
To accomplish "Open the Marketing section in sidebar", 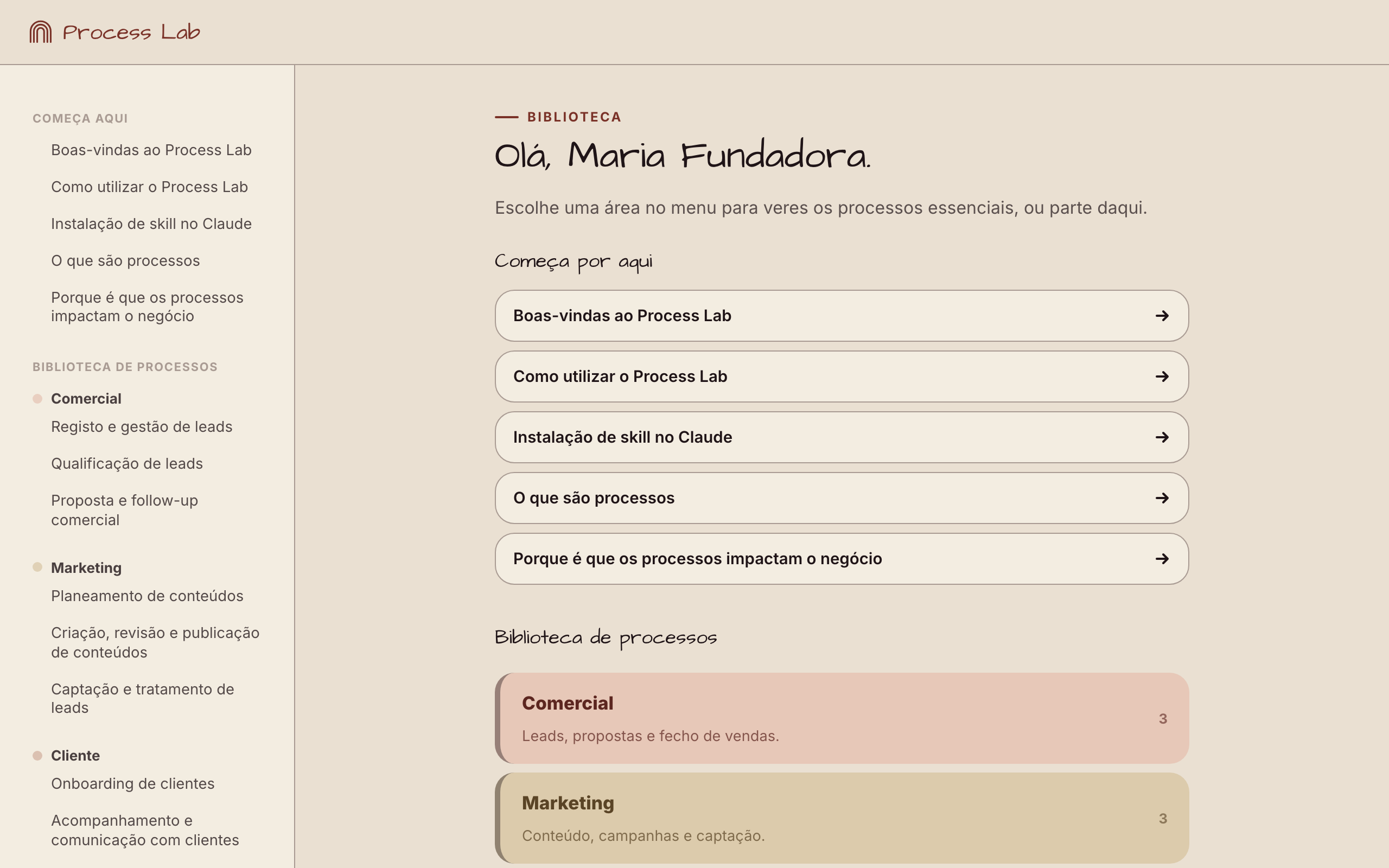I will point(86,568).
